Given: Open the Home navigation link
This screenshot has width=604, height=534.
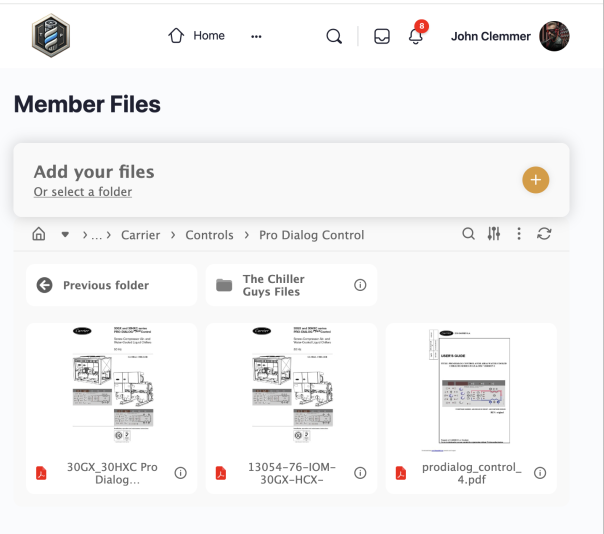Looking at the screenshot, I should tap(196, 36).
